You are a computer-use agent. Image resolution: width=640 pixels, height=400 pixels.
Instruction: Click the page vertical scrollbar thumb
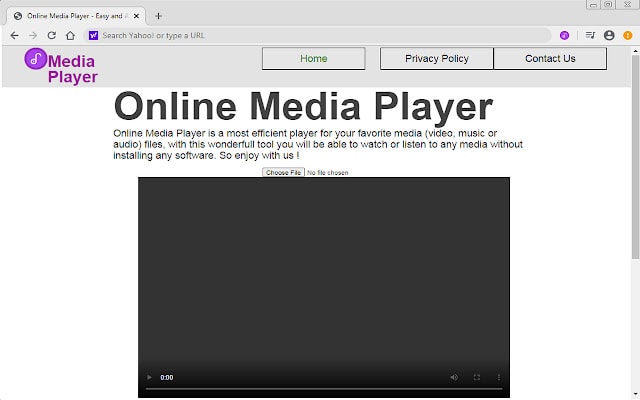coord(635,157)
